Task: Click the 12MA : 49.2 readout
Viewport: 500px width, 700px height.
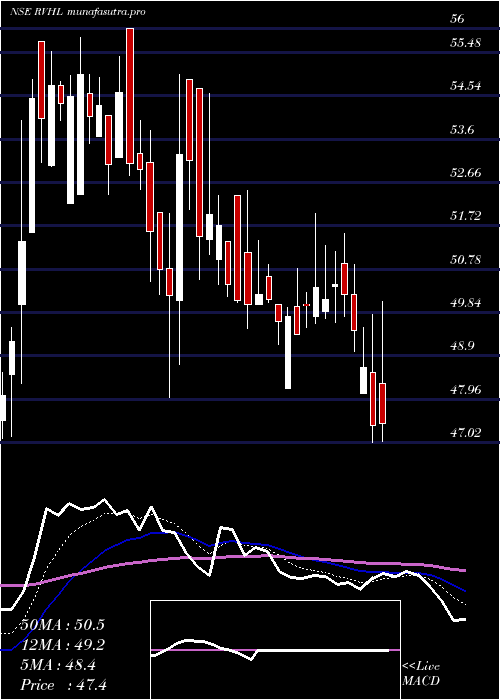Action: [62, 645]
